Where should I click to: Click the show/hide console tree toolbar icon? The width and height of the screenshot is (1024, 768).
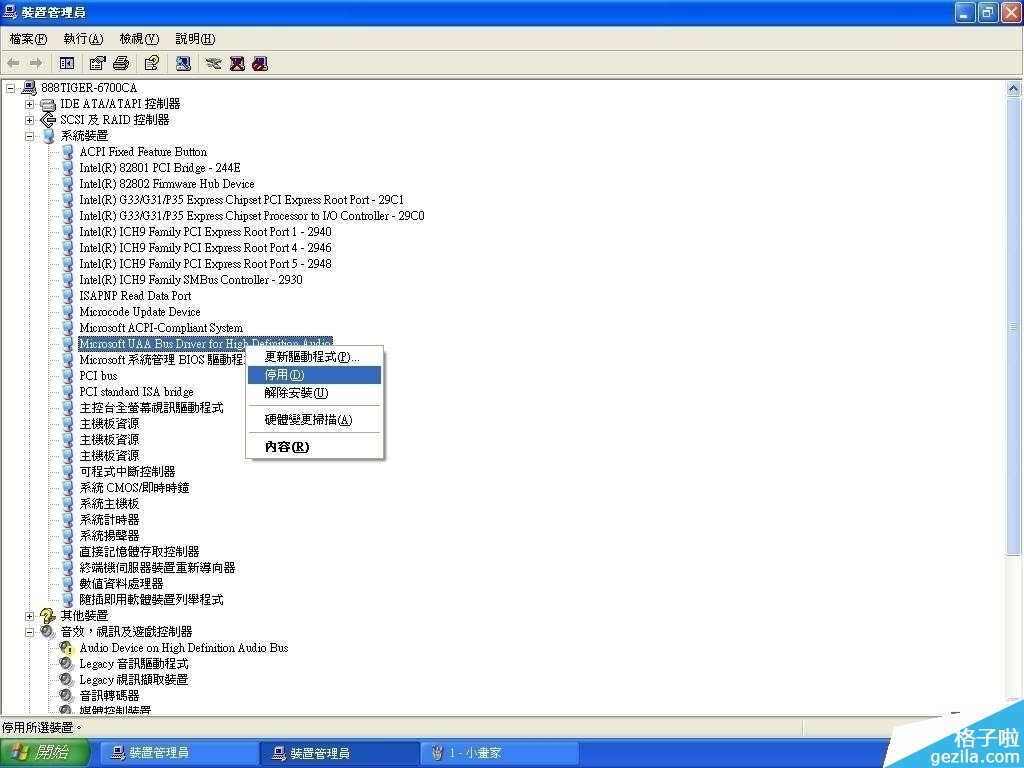pos(67,63)
